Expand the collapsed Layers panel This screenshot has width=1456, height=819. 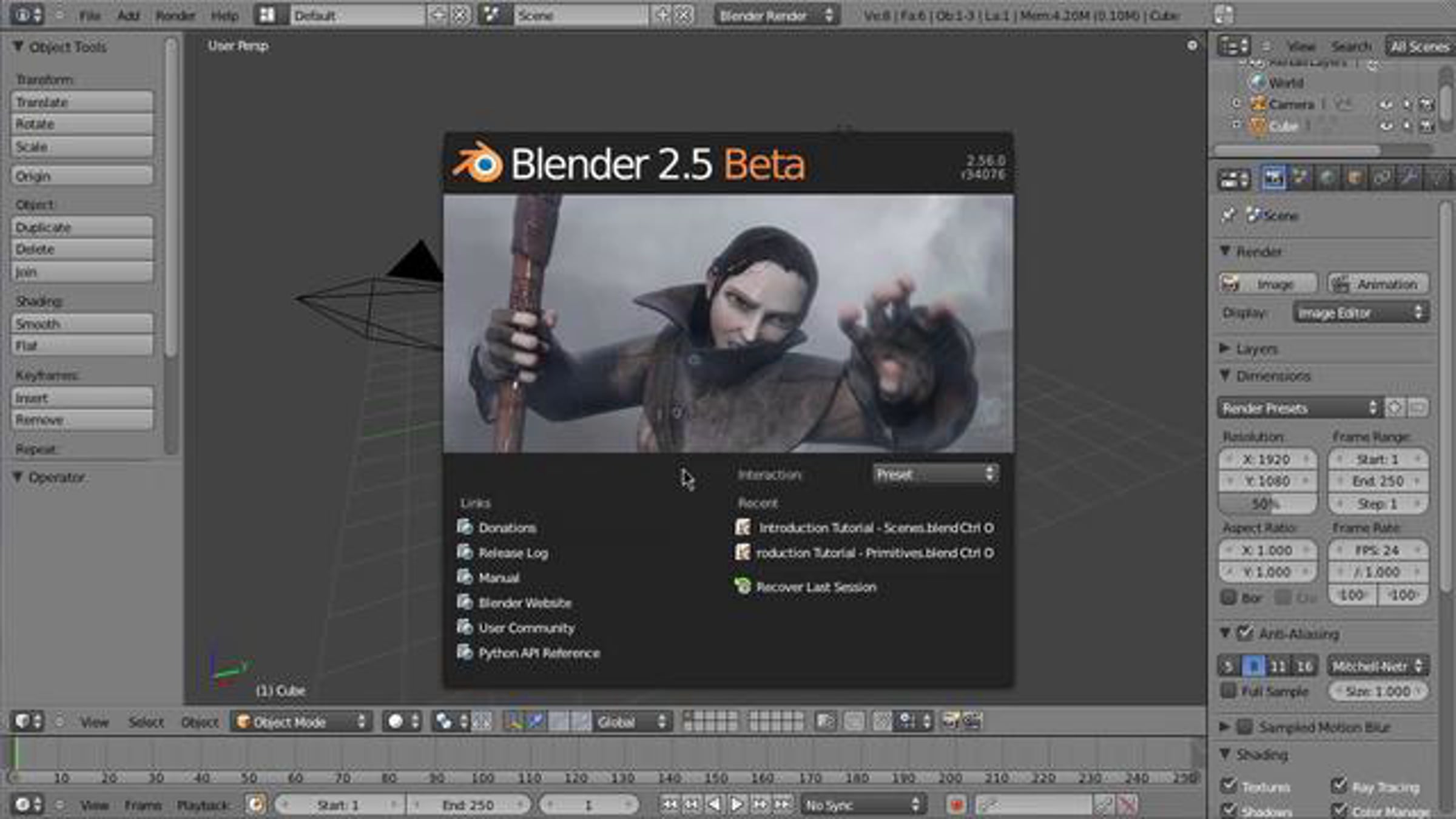point(1256,349)
